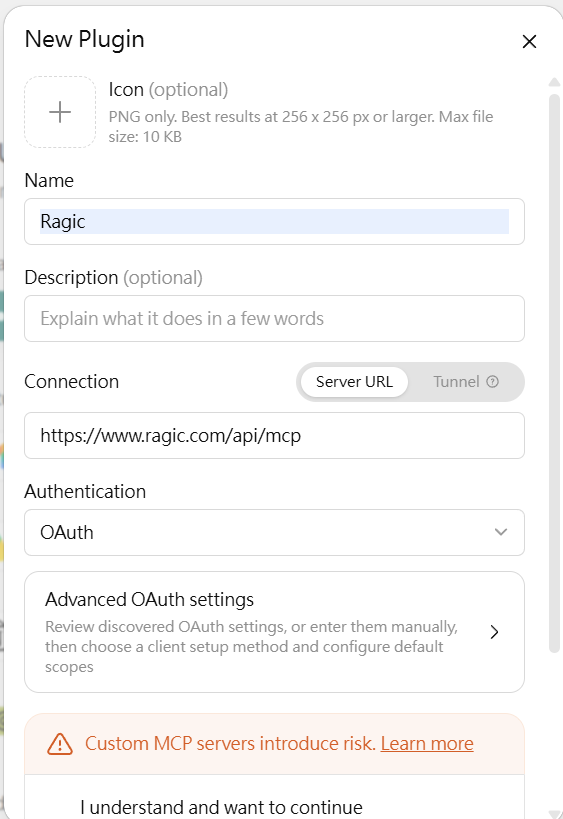The image size is (563, 819).
Task: Focus the Description input field
Action: pos(274,319)
